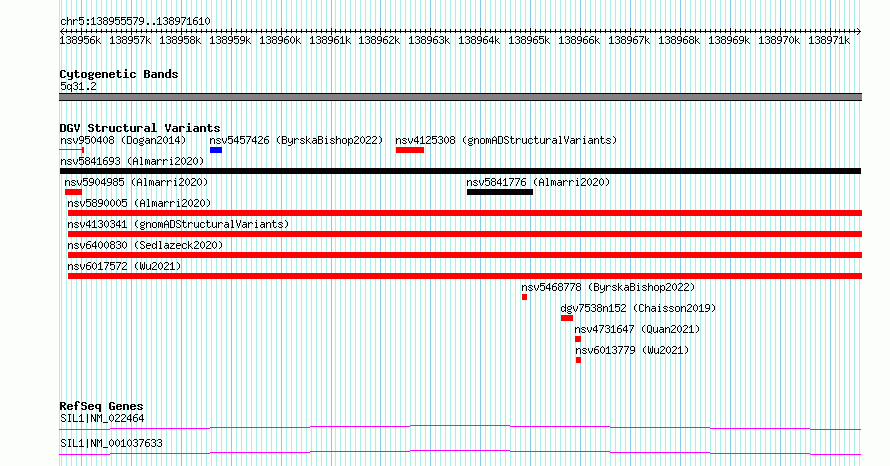Click the nsv5457426 (ByrskaBishop2022) label
890x466 pixels.
pos(296,140)
